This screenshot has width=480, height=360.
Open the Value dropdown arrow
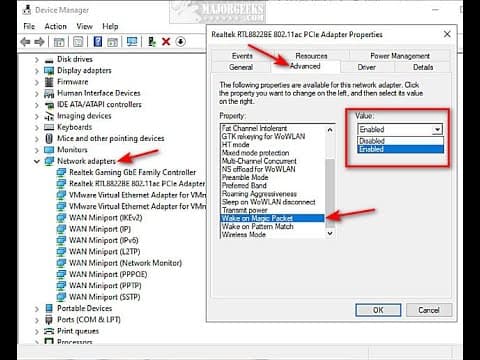(x=437, y=129)
